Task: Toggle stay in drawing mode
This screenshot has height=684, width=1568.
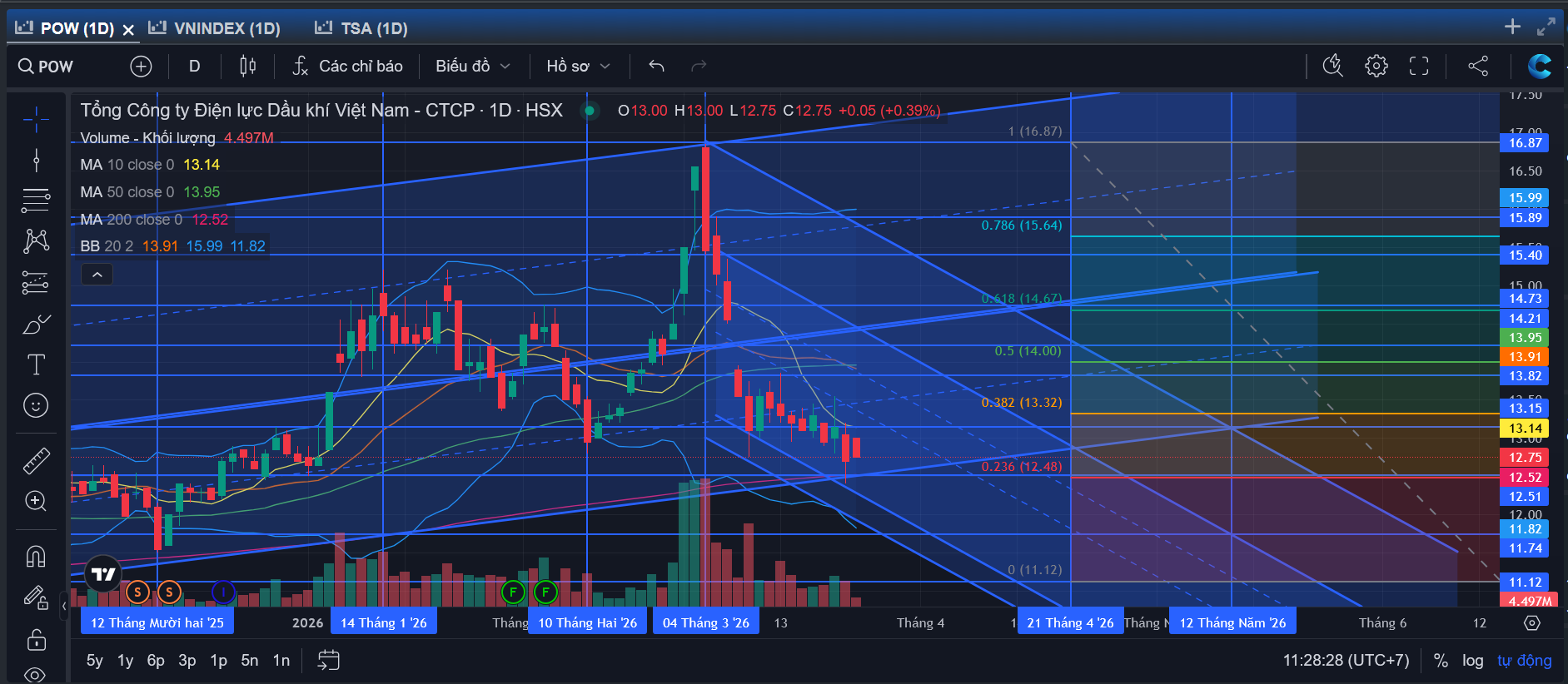Action: click(x=35, y=597)
